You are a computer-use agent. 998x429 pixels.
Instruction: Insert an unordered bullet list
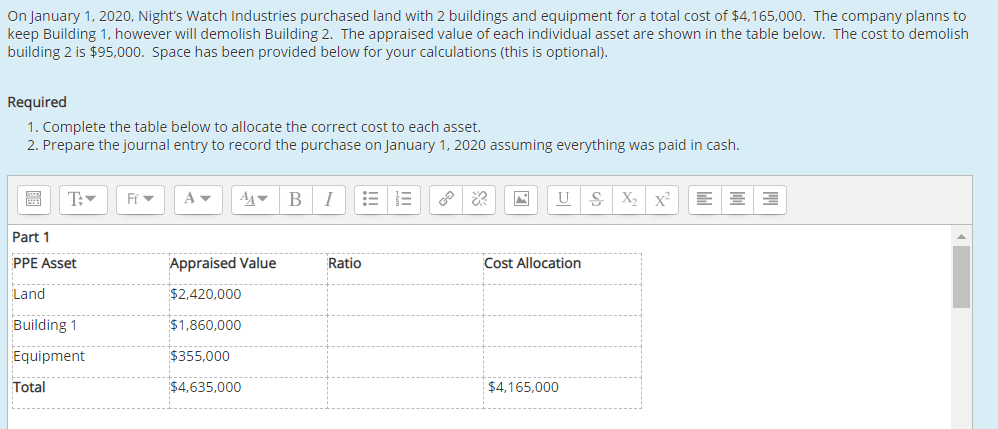pyautogui.click(x=369, y=199)
